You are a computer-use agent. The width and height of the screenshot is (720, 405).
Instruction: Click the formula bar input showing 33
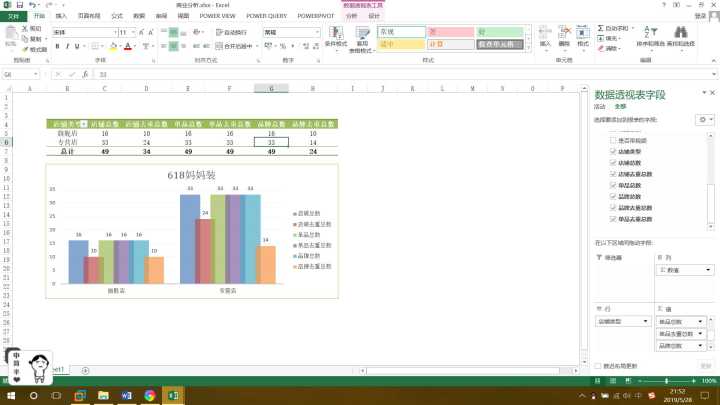tap(300, 74)
